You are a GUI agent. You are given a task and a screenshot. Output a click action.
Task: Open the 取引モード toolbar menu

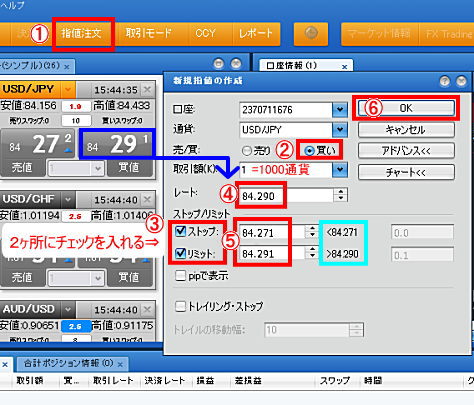149,34
